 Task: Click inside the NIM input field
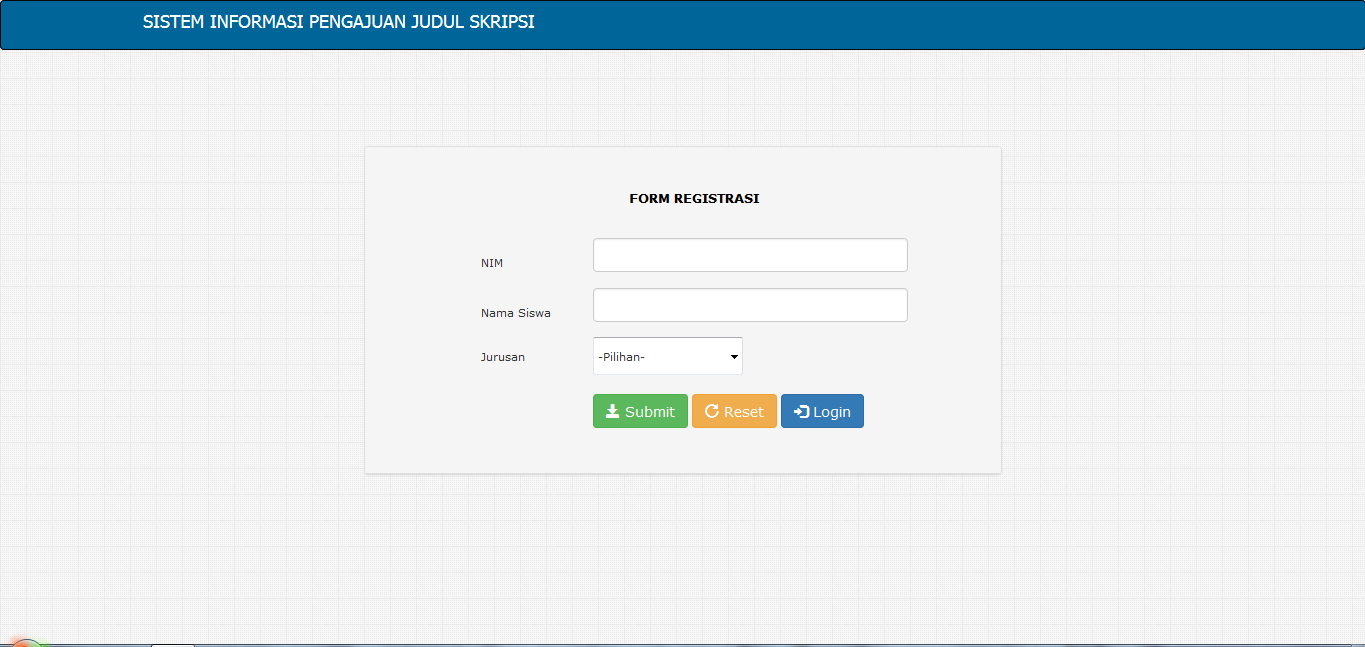750,255
